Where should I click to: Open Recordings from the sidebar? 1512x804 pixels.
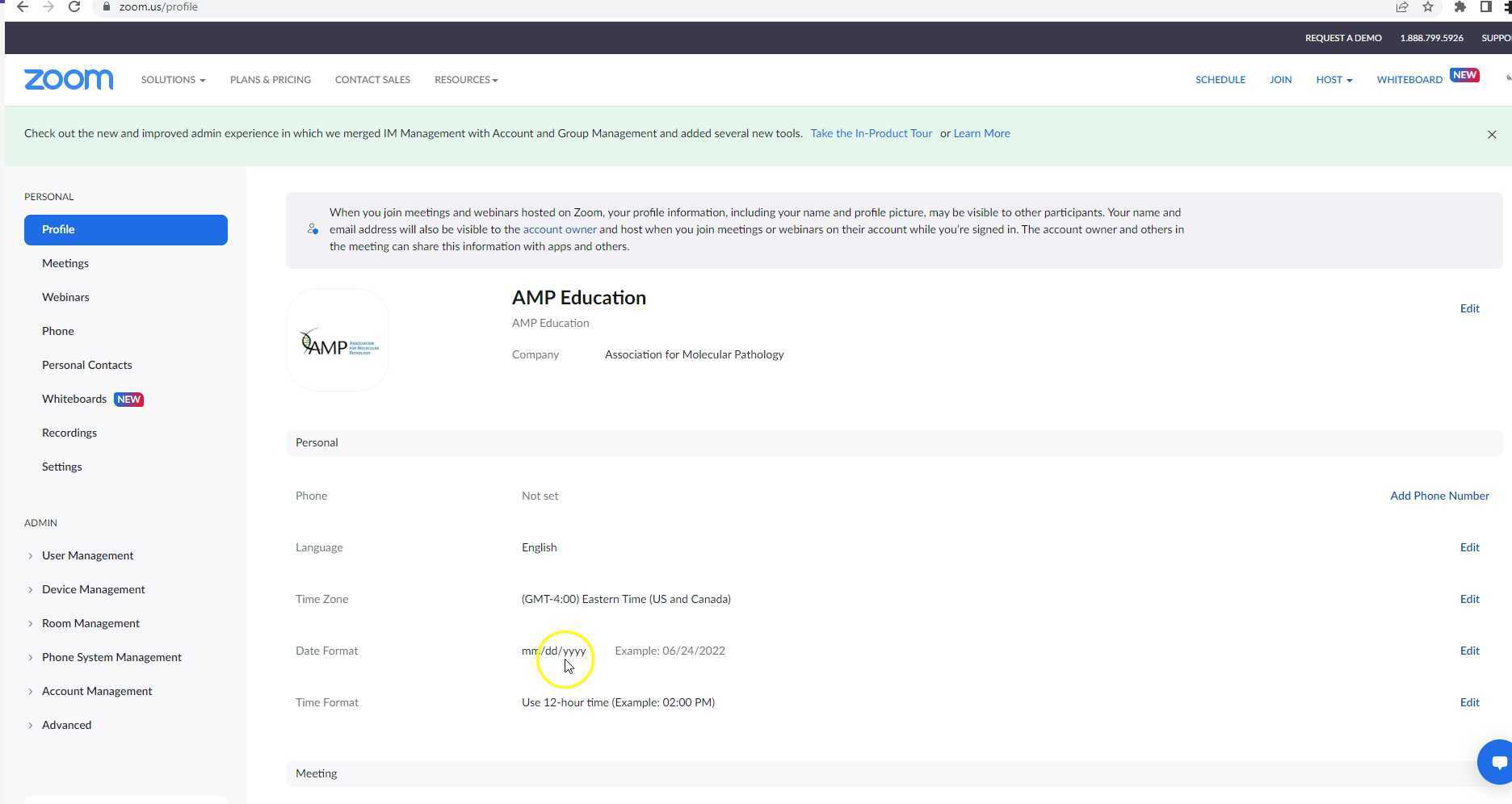pyautogui.click(x=69, y=433)
